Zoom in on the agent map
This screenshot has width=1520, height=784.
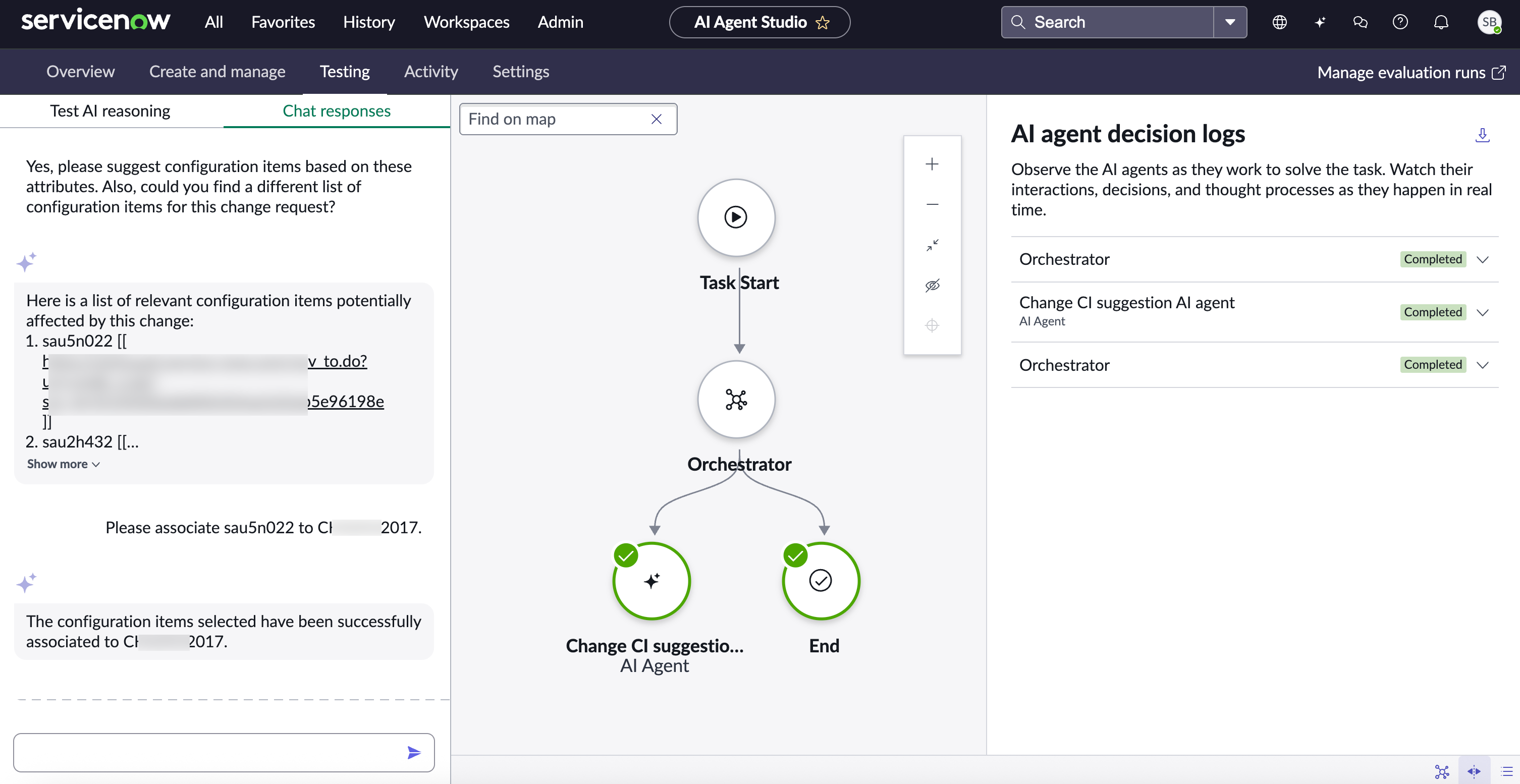point(932,164)
